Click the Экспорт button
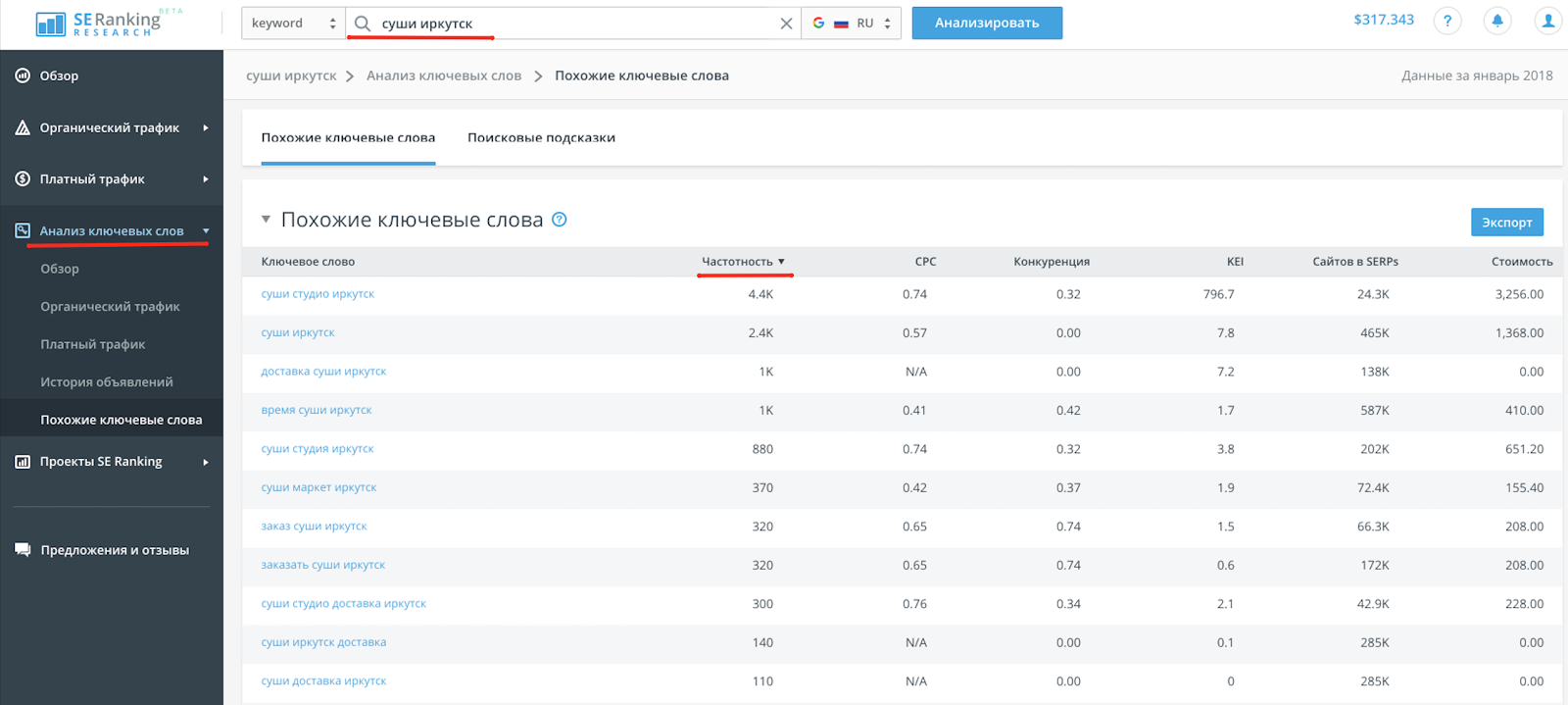This screenshot has width=1568, height=705. 1507,223
